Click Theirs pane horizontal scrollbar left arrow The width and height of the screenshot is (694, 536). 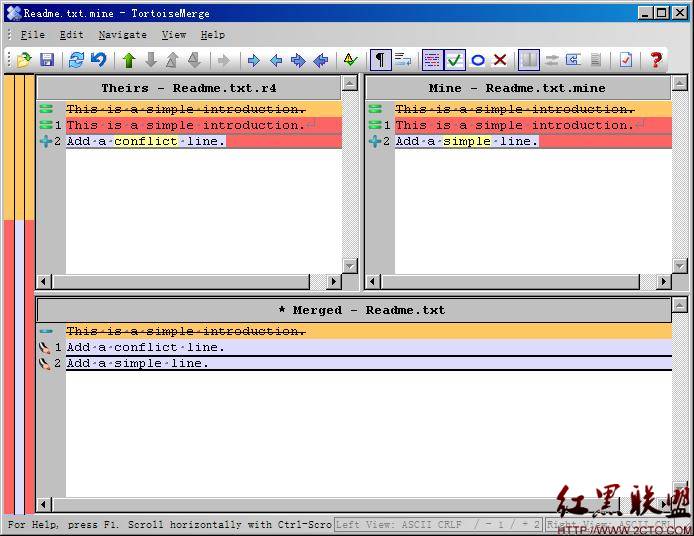[x=44, y=281]
